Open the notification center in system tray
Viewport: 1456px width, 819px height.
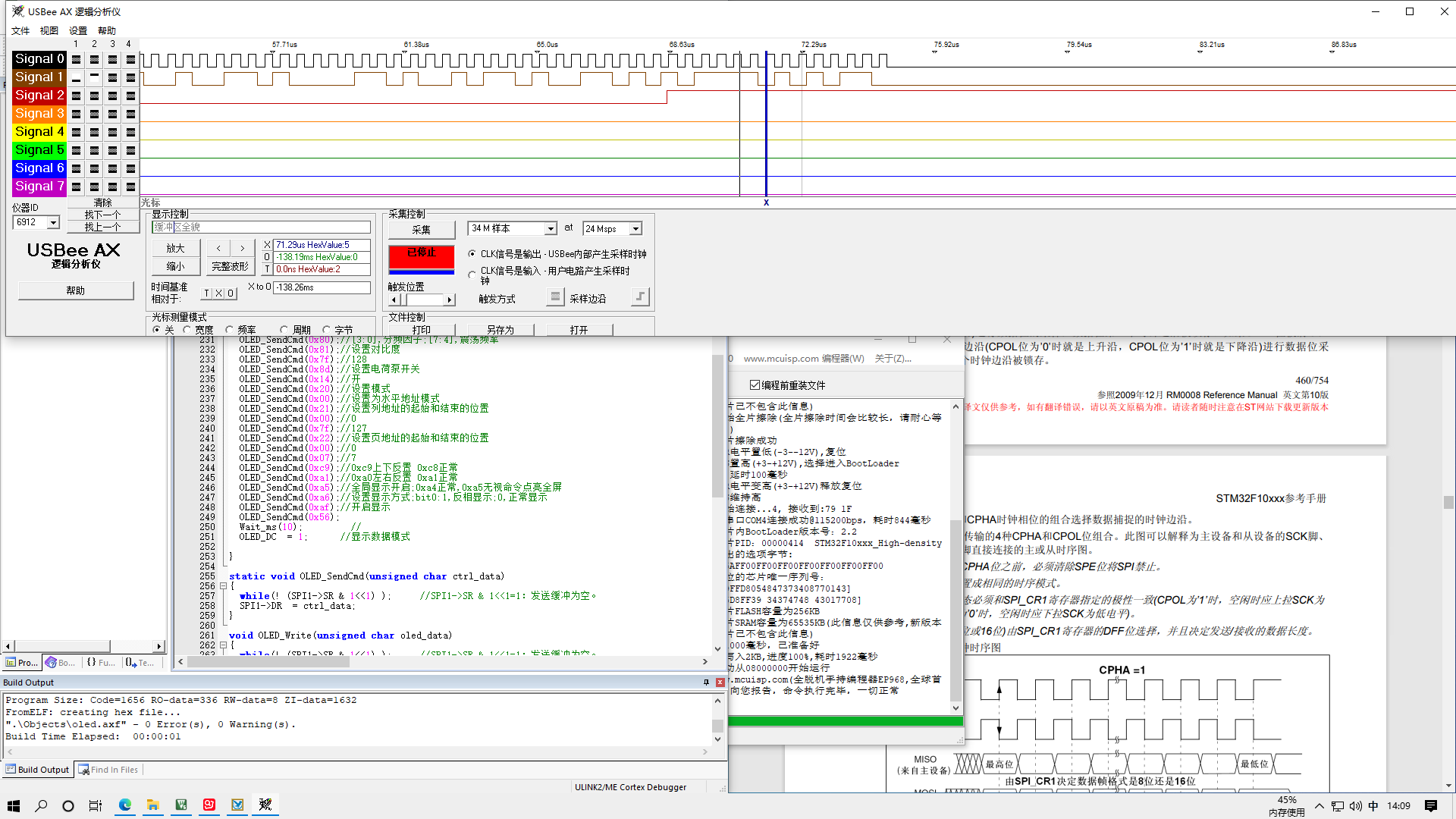pos(1431,805)
